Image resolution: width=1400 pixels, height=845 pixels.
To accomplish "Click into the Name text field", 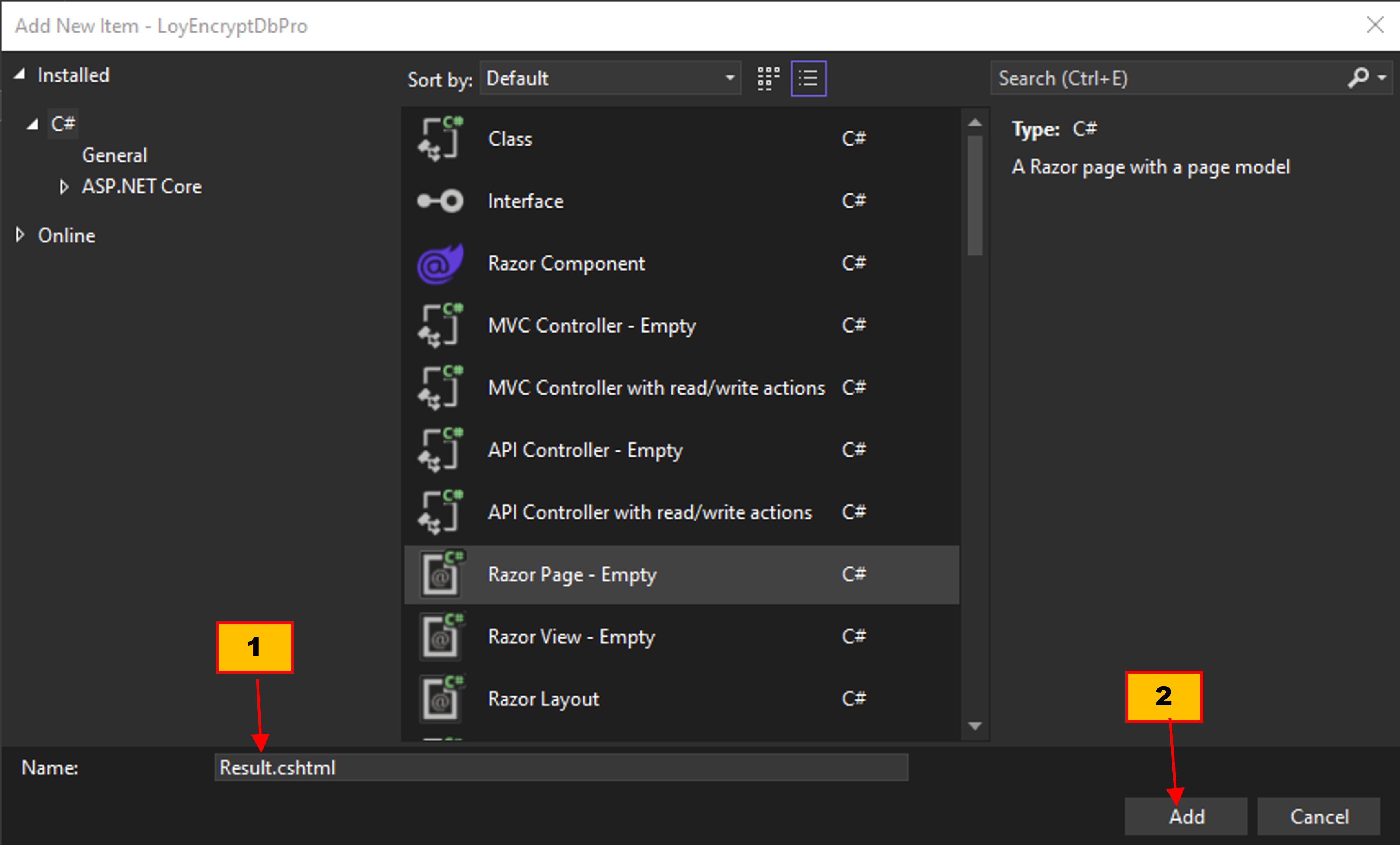I will pos(561,768).
